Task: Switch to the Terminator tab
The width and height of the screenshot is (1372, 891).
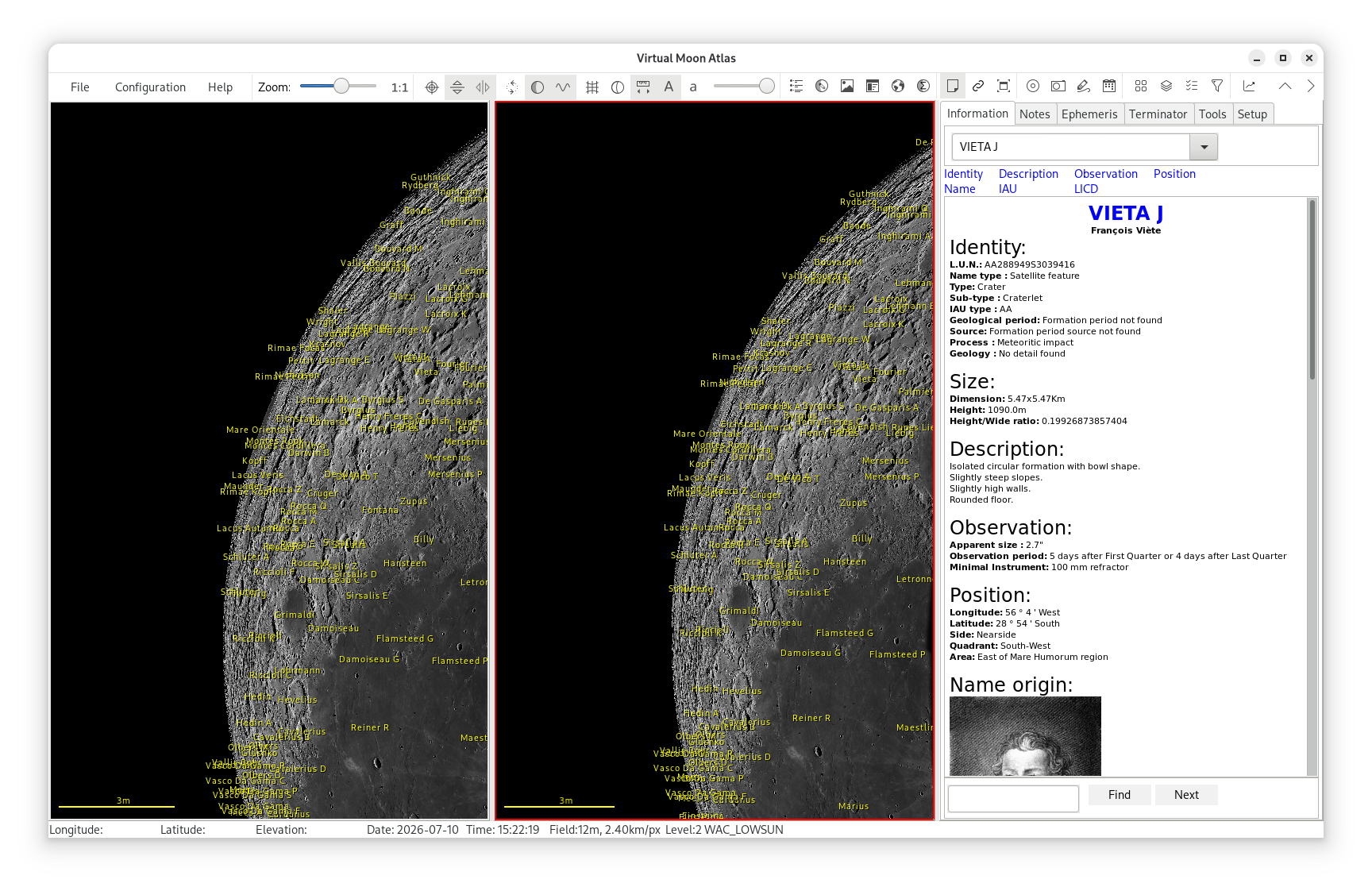Action: (1158, 114)
